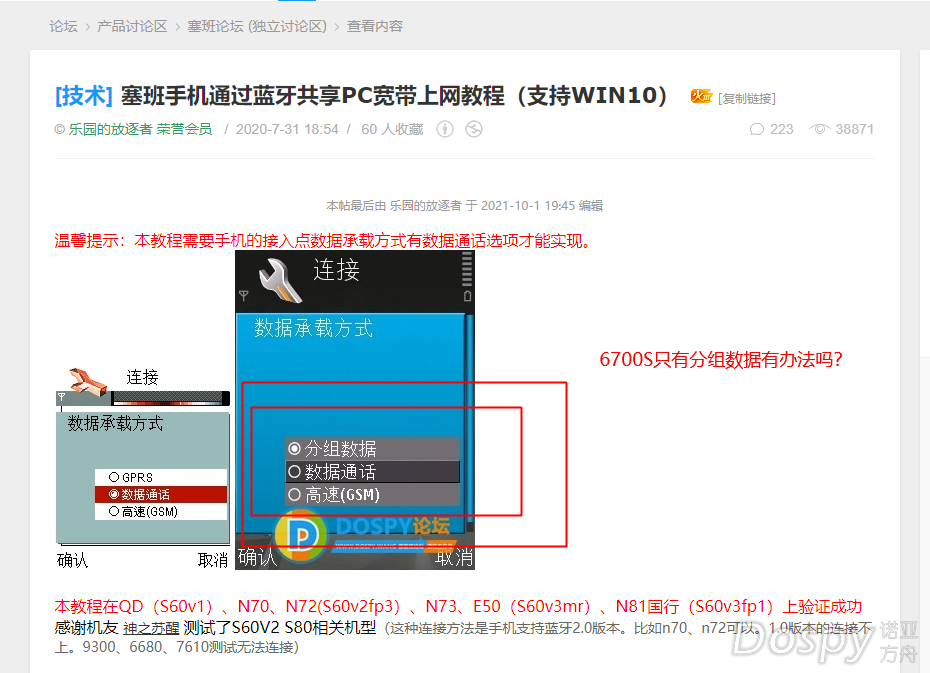
Task: Click the 2020-7-31 18:54 post date text
Action: click(287, 129)
